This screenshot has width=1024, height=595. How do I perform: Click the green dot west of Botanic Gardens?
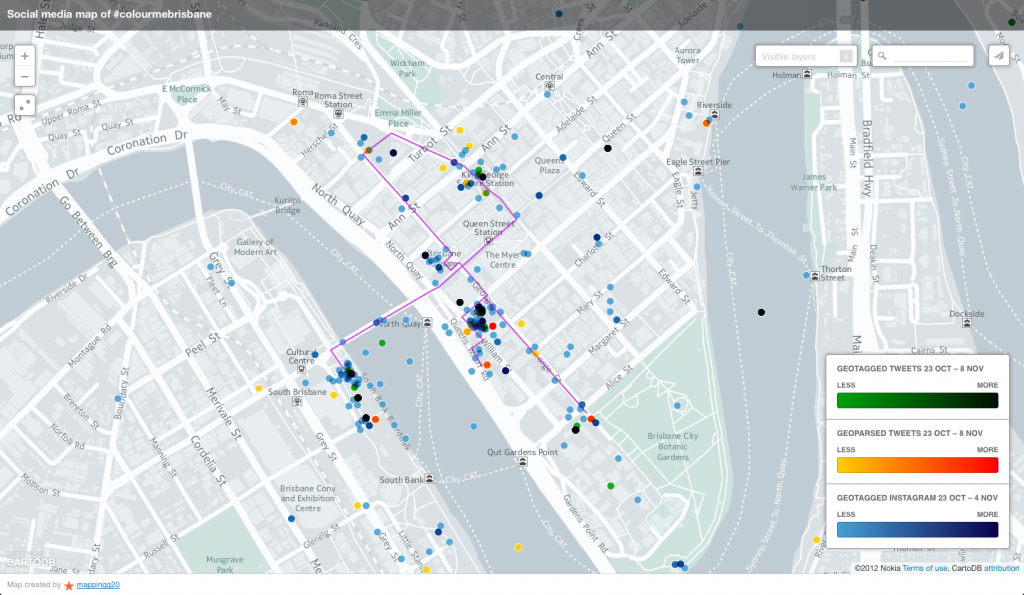point(611,486)
